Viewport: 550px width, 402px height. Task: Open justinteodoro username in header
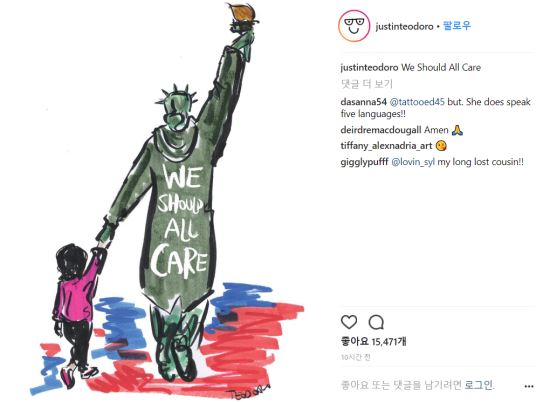click(404, 26)
